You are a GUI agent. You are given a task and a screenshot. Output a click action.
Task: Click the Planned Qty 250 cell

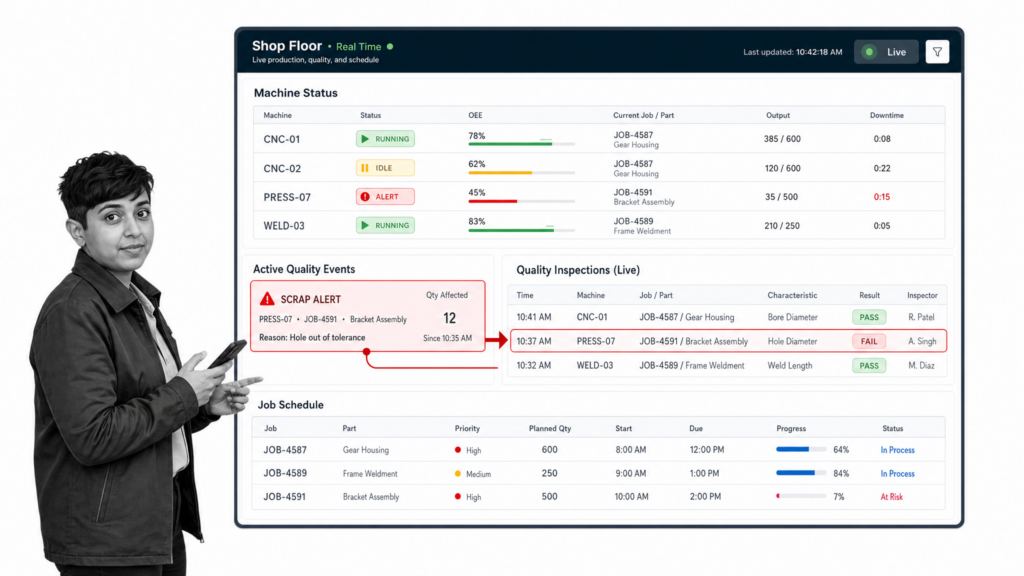549,473
